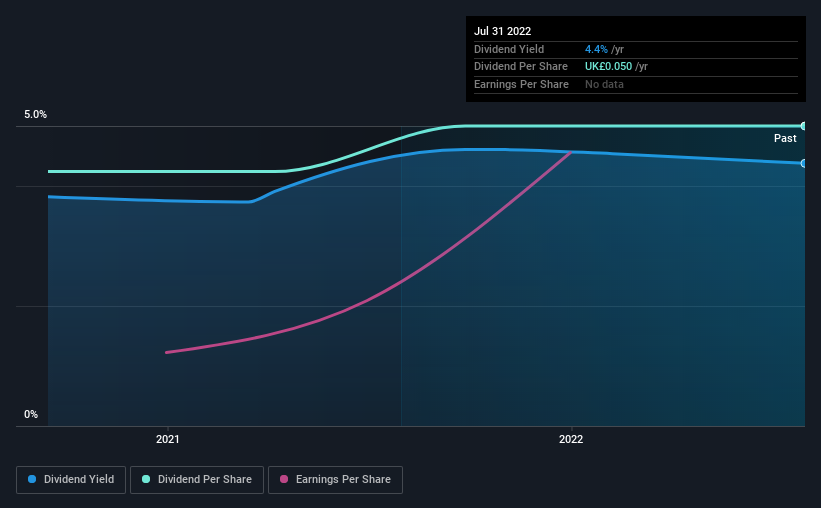The height and width of the screenshot is (508, 821).
Task: Click the 4.4% dividend yield value
Action: coord(596,49)
